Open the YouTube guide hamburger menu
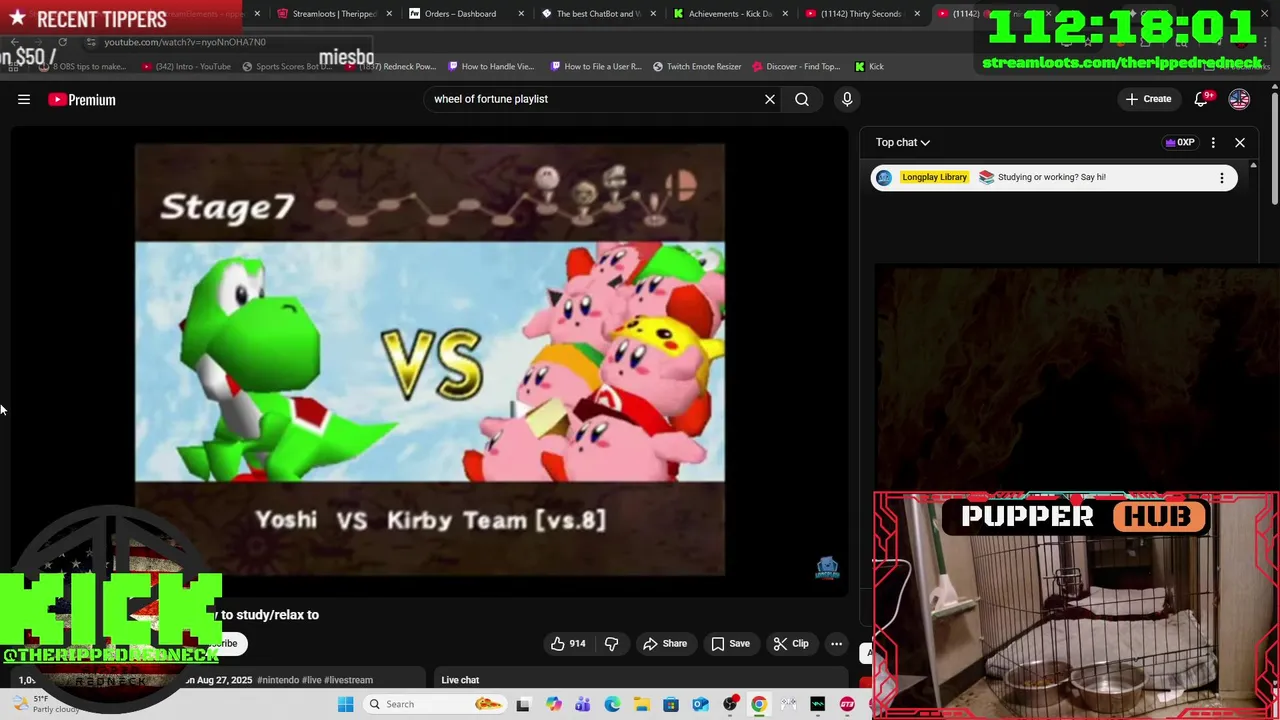Image resolution: width=1280 pixels, height=720 pixels. pos(24,99)
